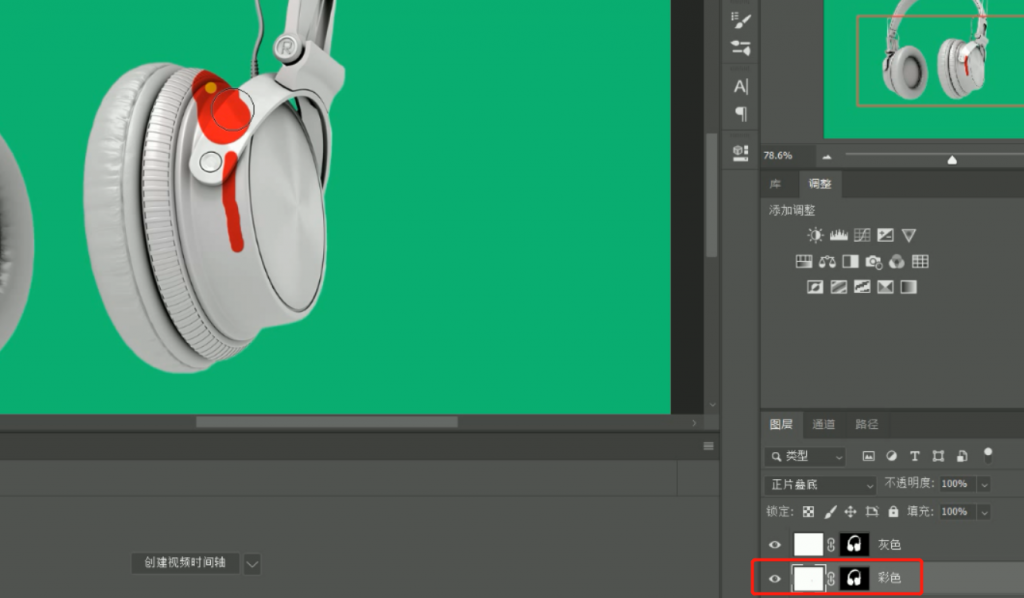Add an Invert adjustment

(x=815, y=287)
